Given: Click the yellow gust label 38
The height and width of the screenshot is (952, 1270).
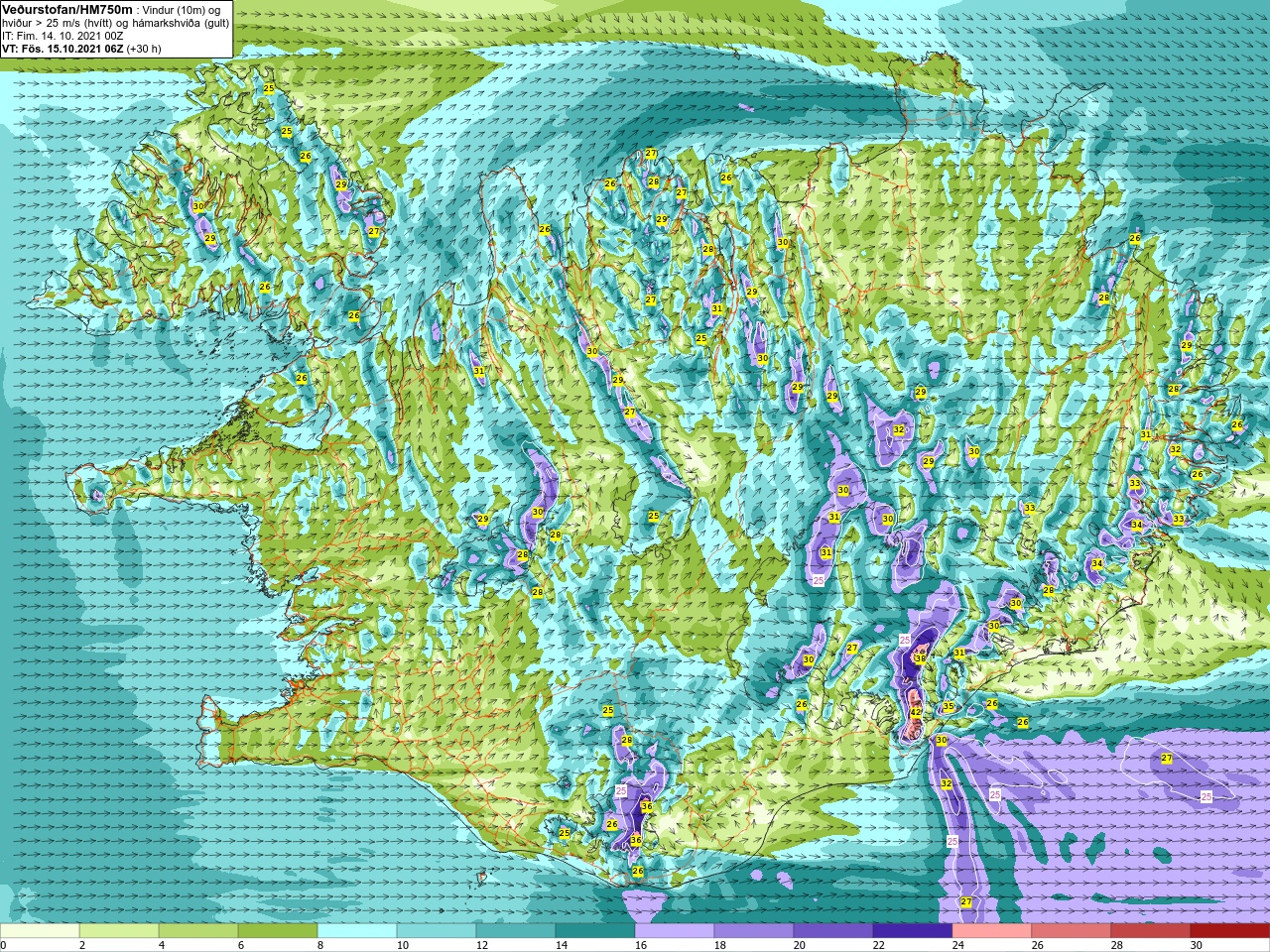Looking at the screenshot, I should click(x=920, y=658).
